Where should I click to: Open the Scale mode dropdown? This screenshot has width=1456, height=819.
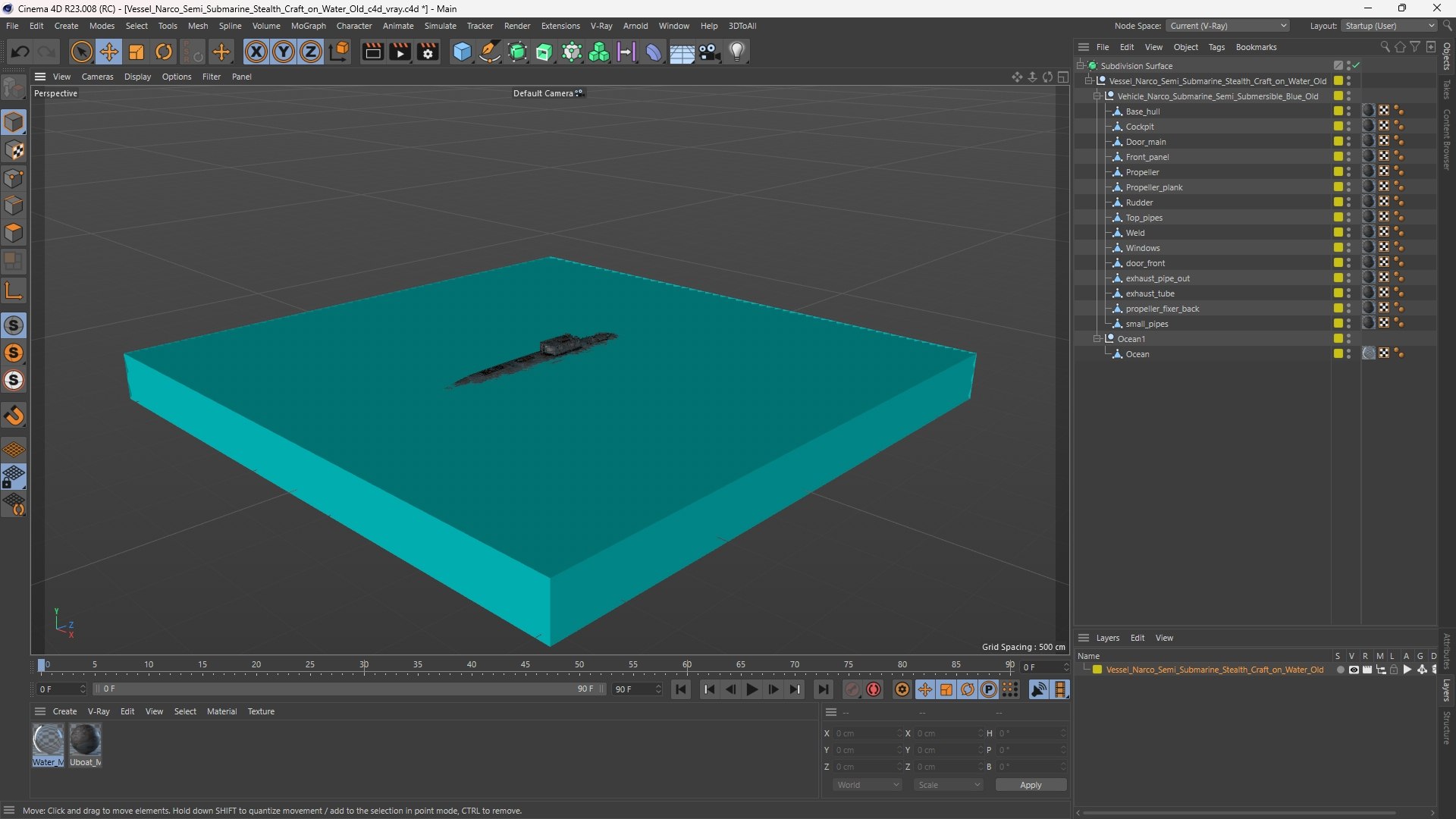948,785
